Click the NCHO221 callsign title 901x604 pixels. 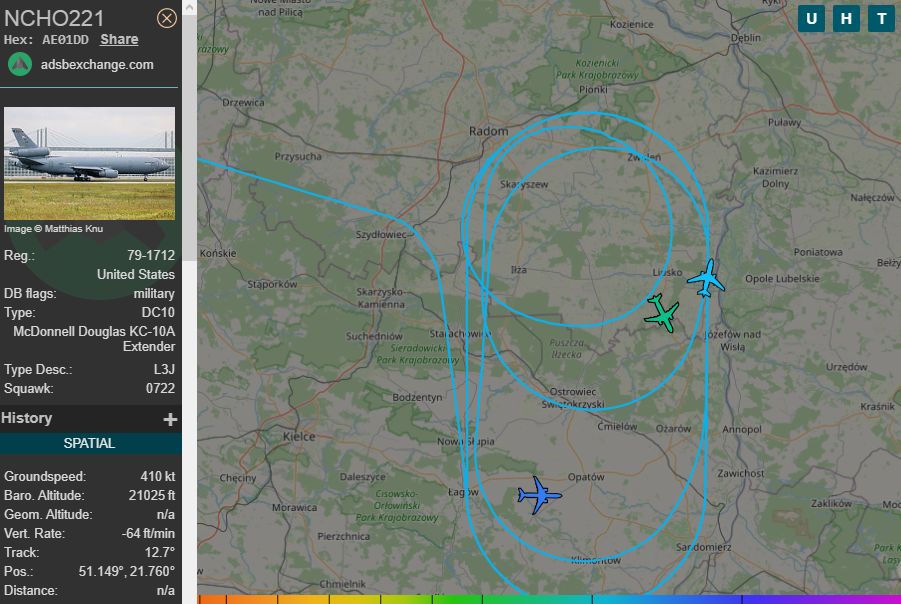(x=54, y=18)
